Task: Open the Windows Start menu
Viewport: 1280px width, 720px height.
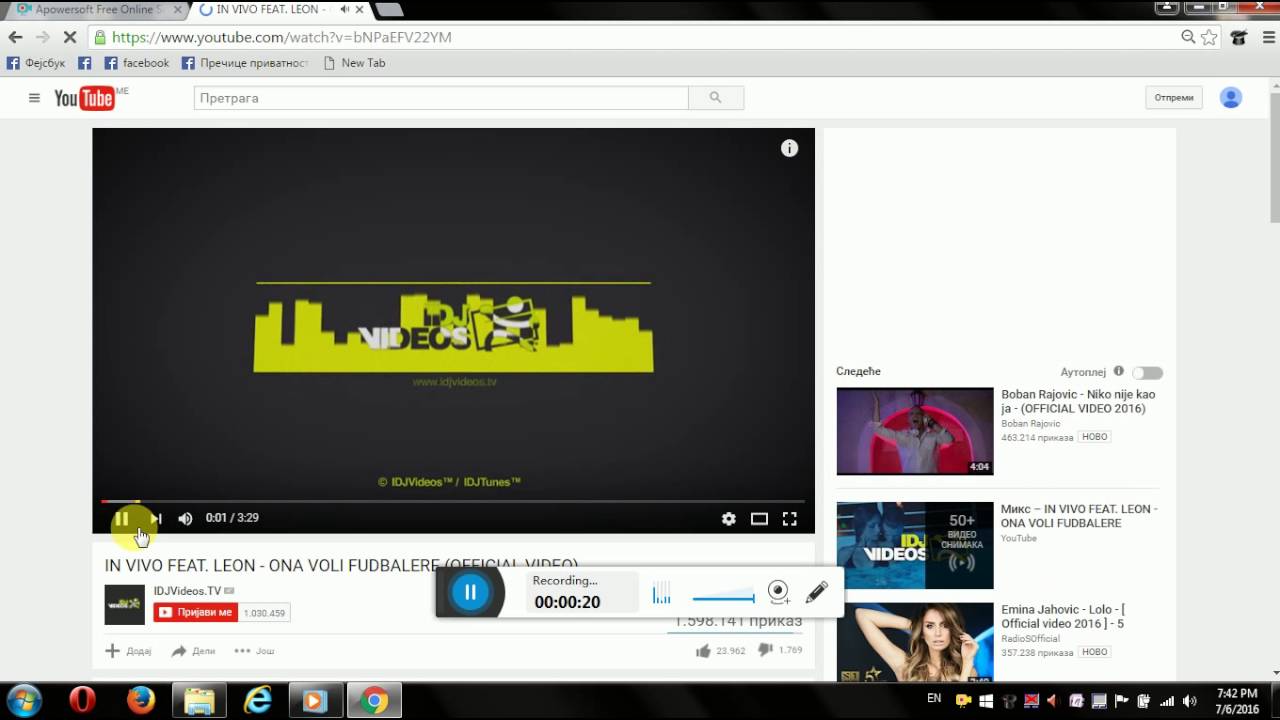Action: 24,701
